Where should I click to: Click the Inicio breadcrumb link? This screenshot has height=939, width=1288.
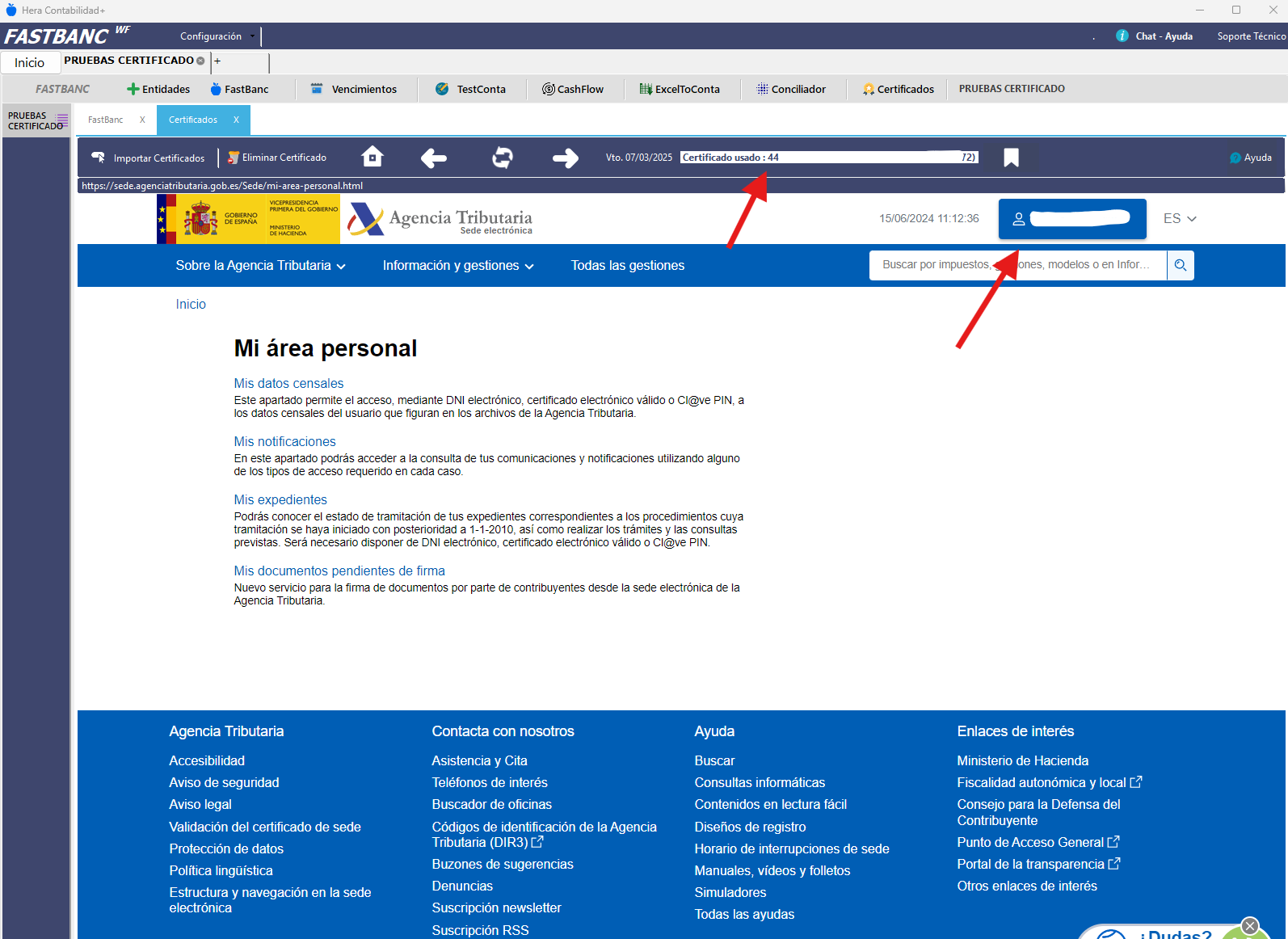click(191, 304)
